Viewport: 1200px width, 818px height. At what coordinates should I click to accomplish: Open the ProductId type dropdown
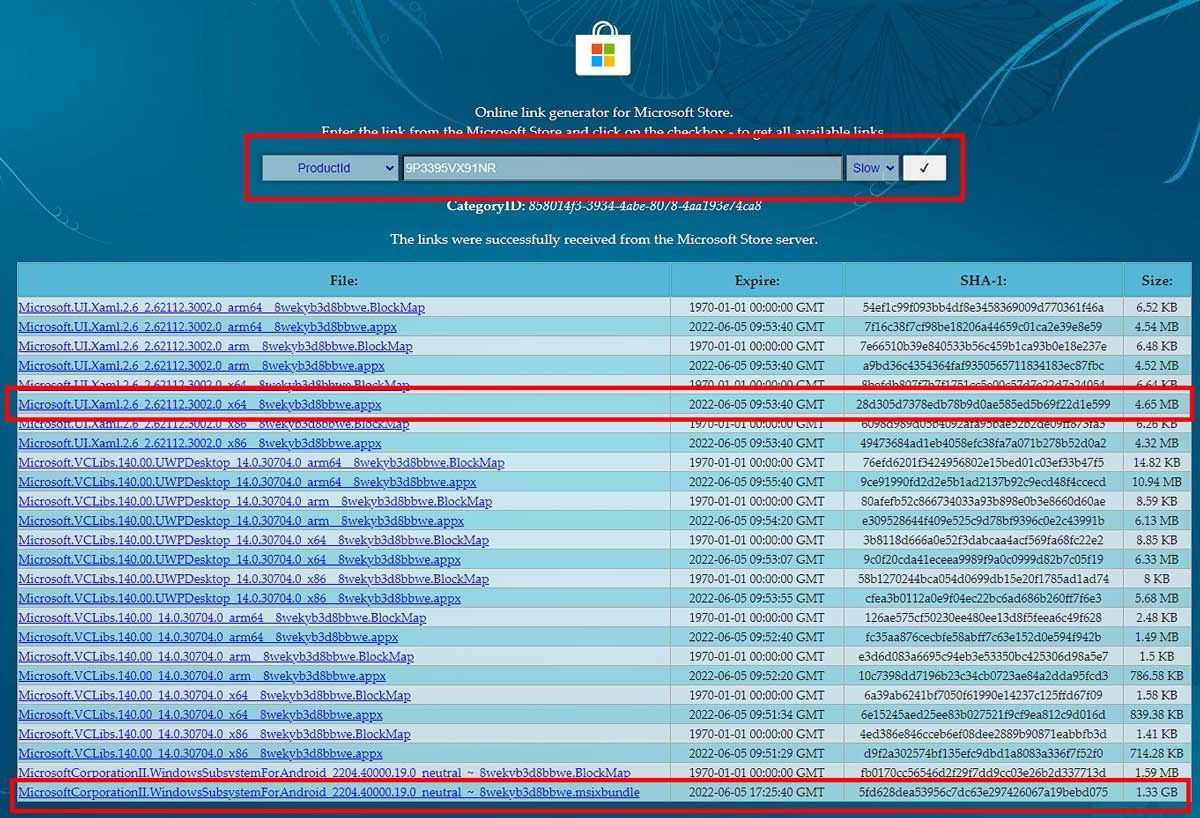(x=330, y=168)
